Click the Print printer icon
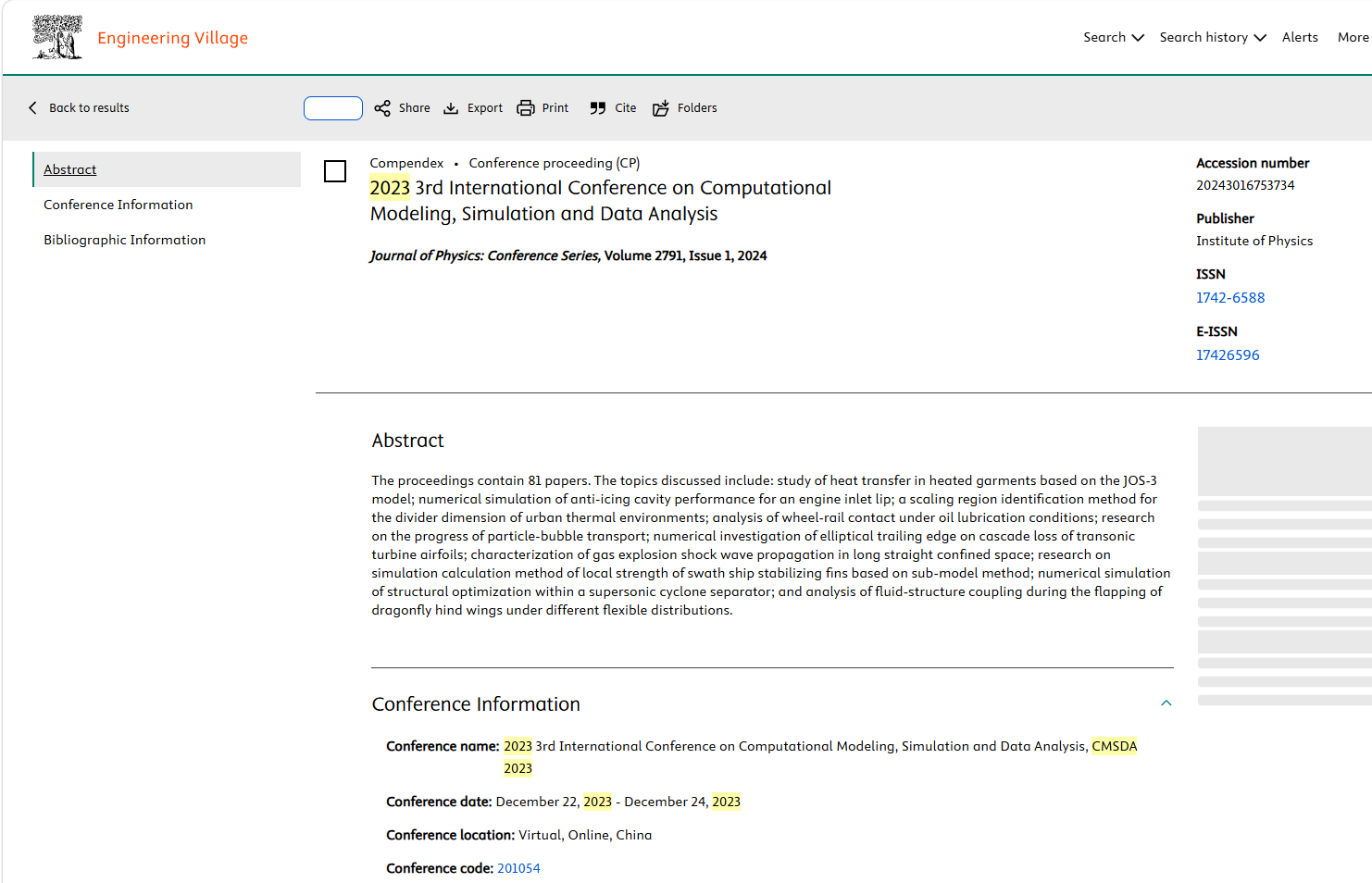The height and width of the screenshot is (883, 1372). (526, 108)
